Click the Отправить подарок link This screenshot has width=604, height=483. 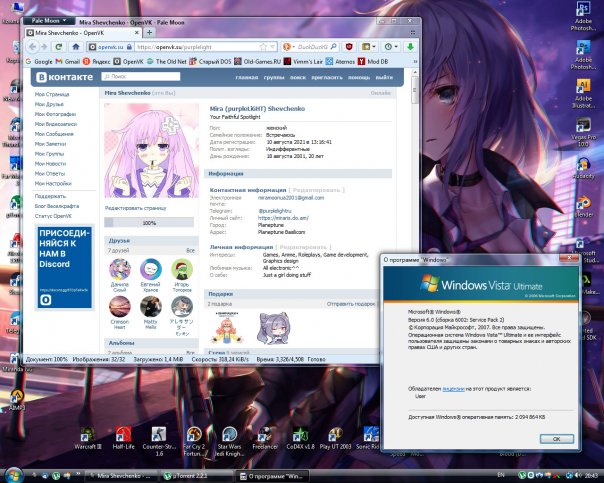tap(351, 303)
